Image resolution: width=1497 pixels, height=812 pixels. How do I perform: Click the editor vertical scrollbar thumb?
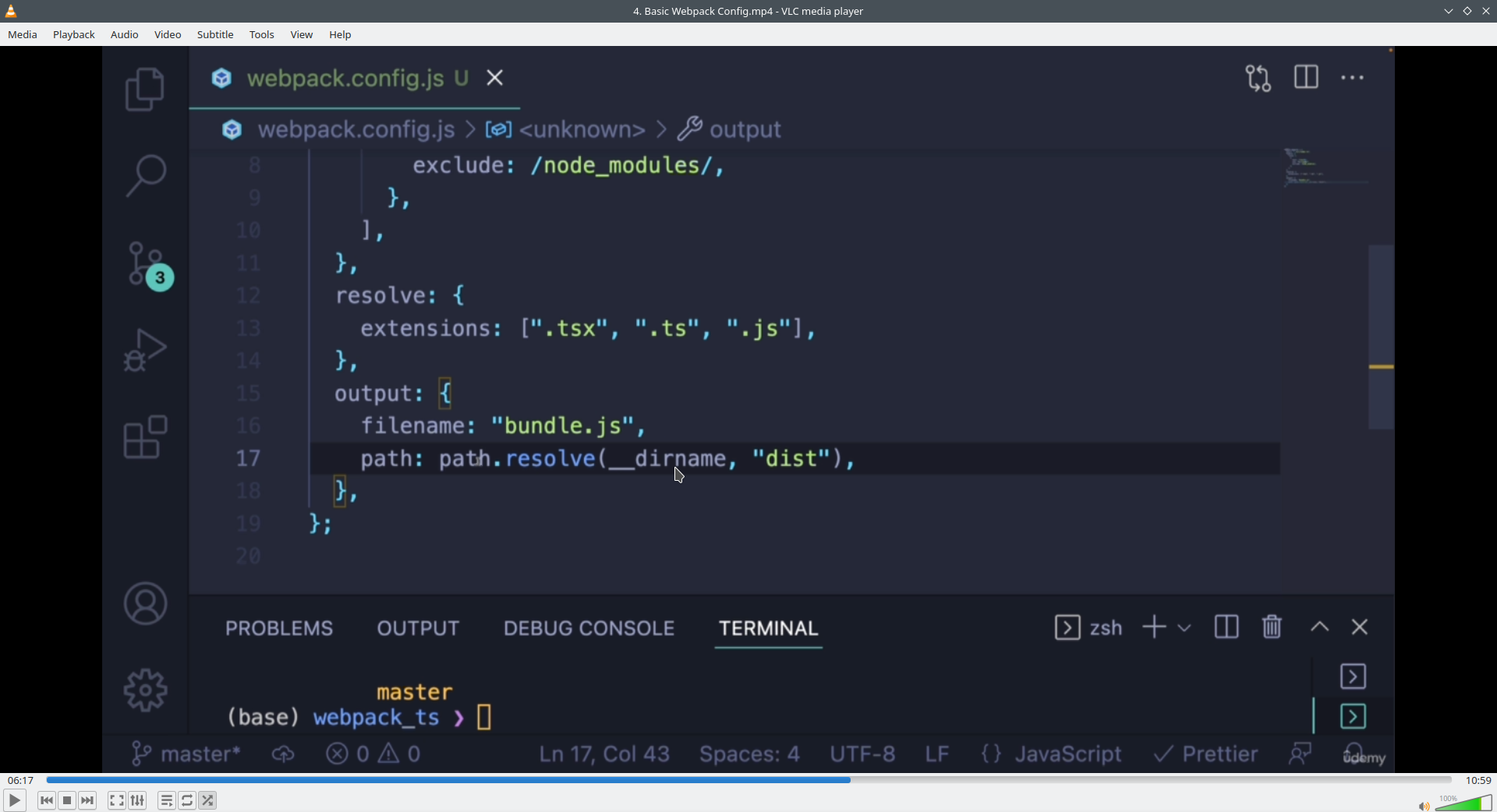click(1381, 337)
